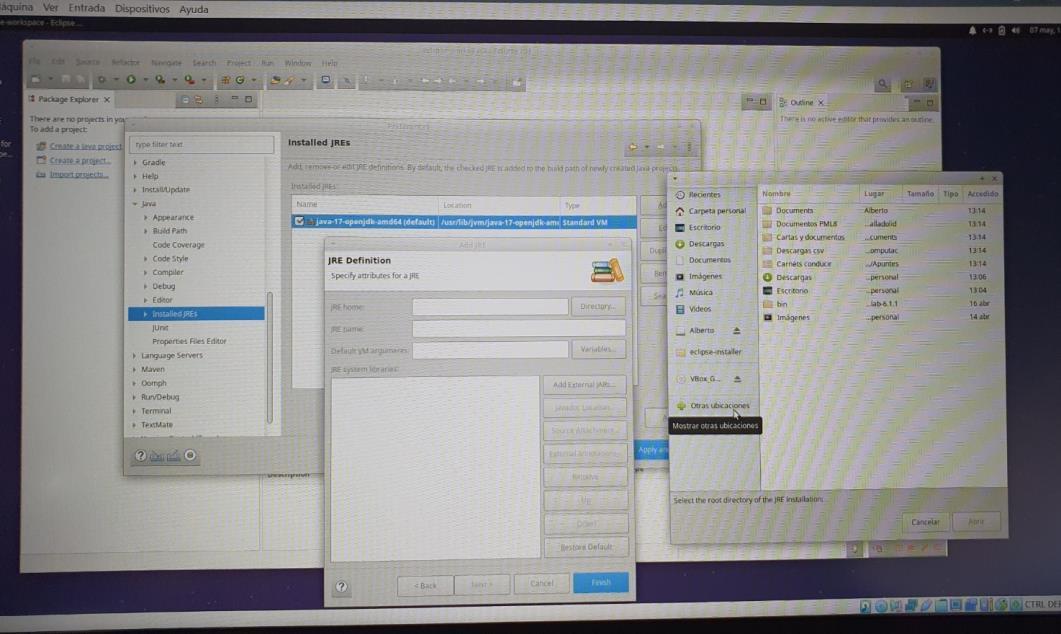Click Add External JARs... button

(x=584, y=385)
